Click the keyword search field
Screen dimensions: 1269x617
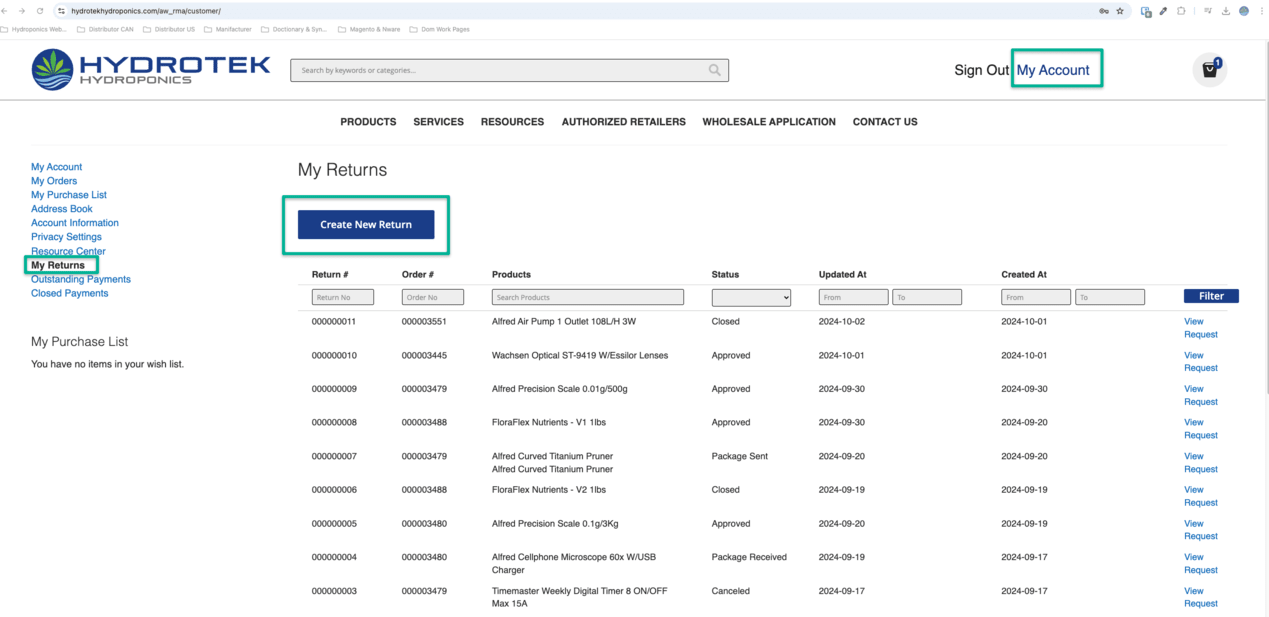click(x=509, y=70)
